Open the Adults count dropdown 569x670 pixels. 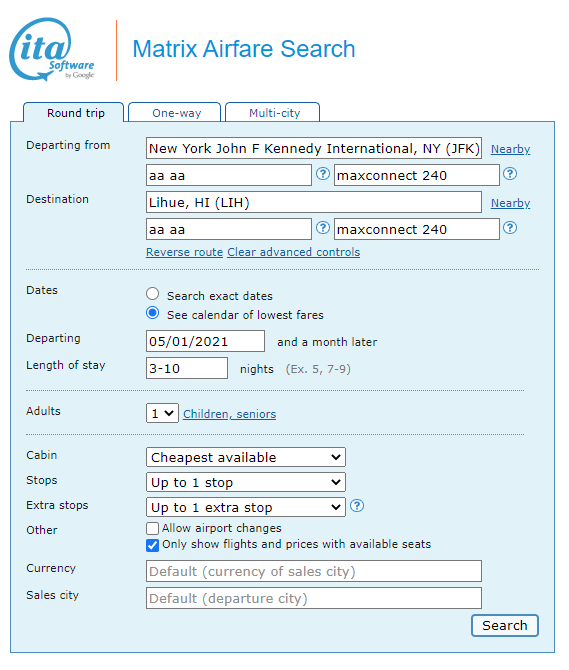coord(162,413)
